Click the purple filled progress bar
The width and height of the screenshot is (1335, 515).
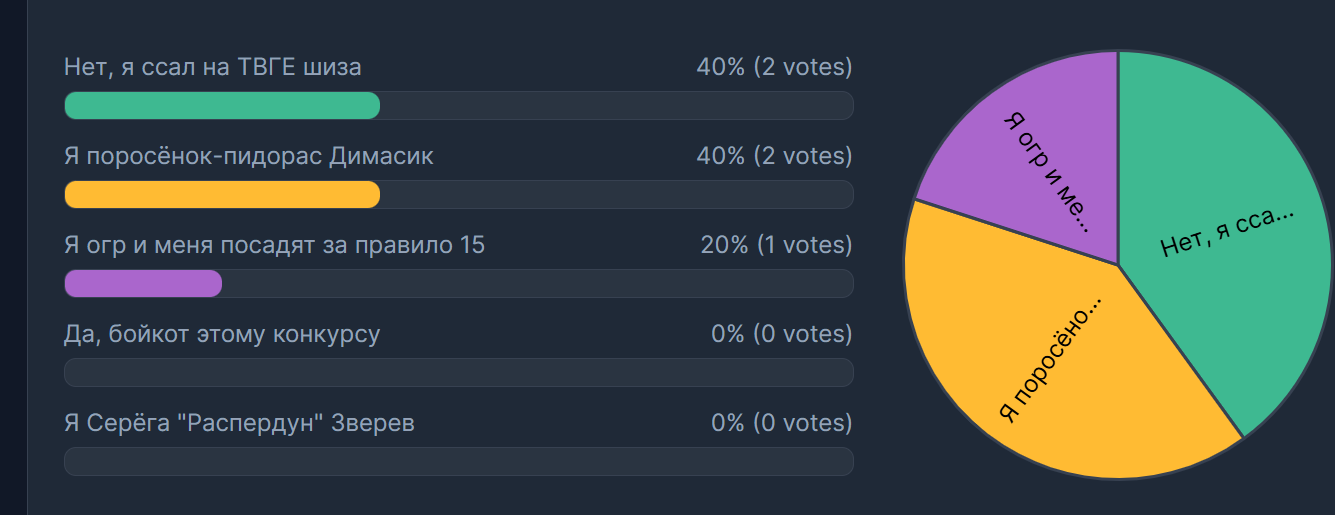click(x=143, y=283)
